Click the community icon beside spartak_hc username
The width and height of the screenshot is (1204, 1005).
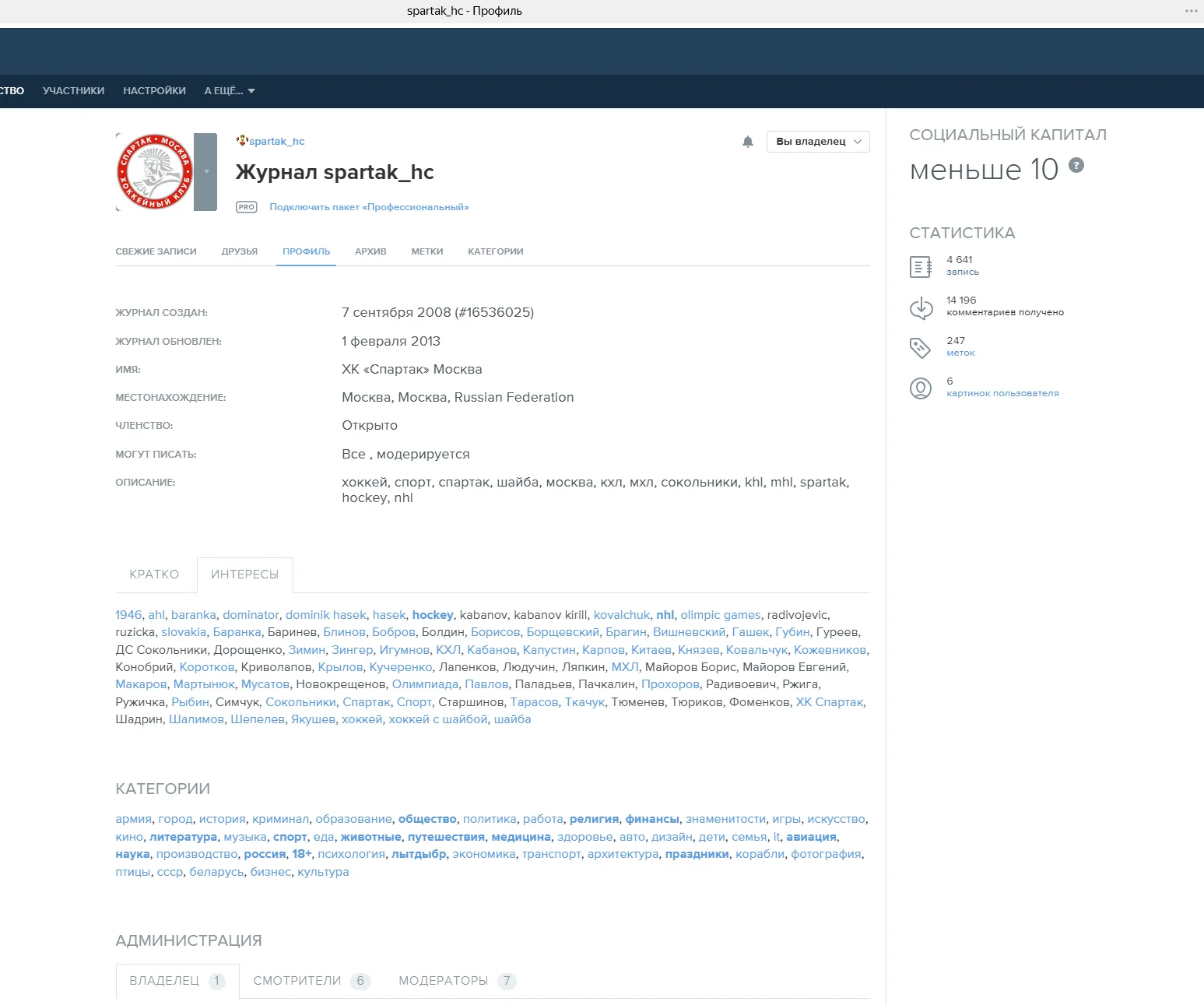point(242,141)
